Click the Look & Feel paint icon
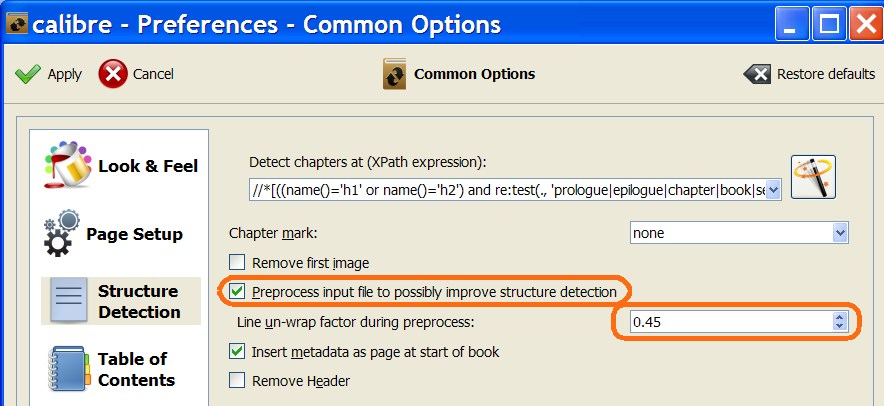The image size is (884, 406). (x=68, y=166)
